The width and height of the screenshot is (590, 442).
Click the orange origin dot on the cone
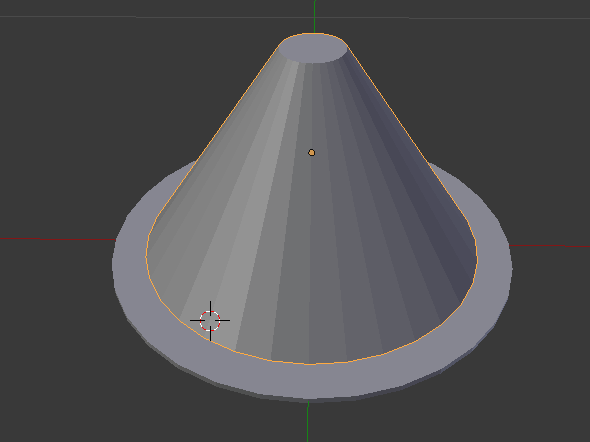coord(312,152)
